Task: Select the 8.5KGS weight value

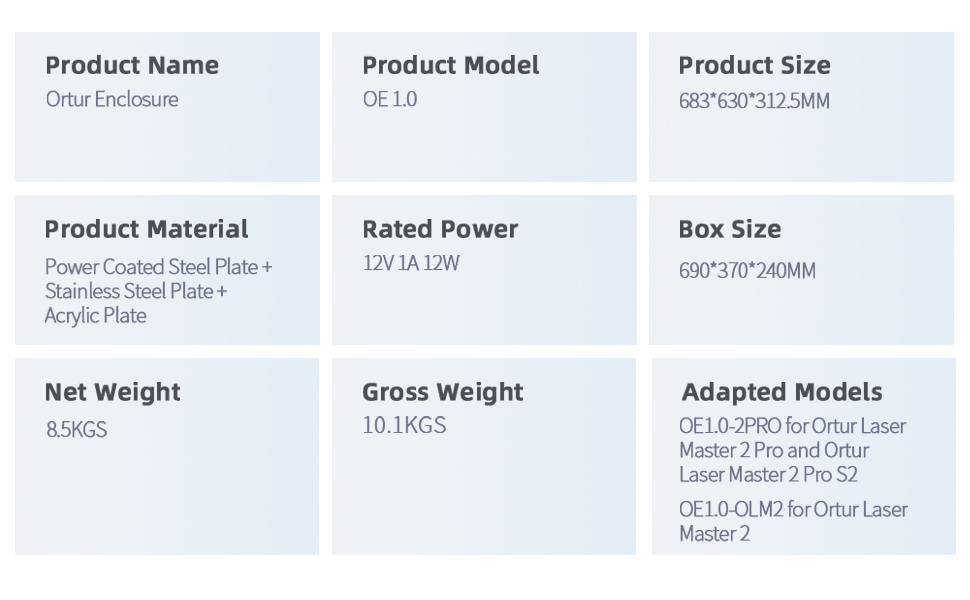Action: pyautogui.click(x=76, y=430)
